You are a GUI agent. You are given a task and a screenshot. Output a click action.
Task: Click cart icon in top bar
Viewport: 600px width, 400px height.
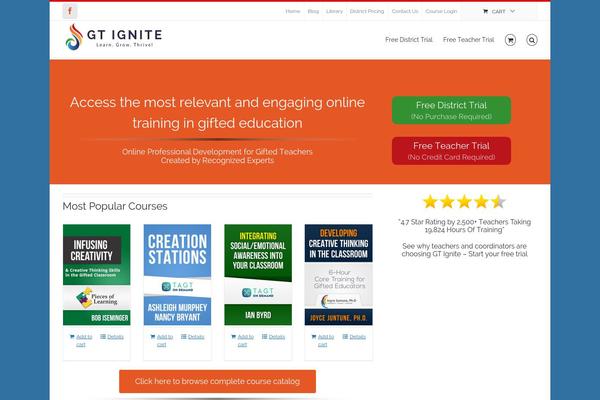click(486, 11)
